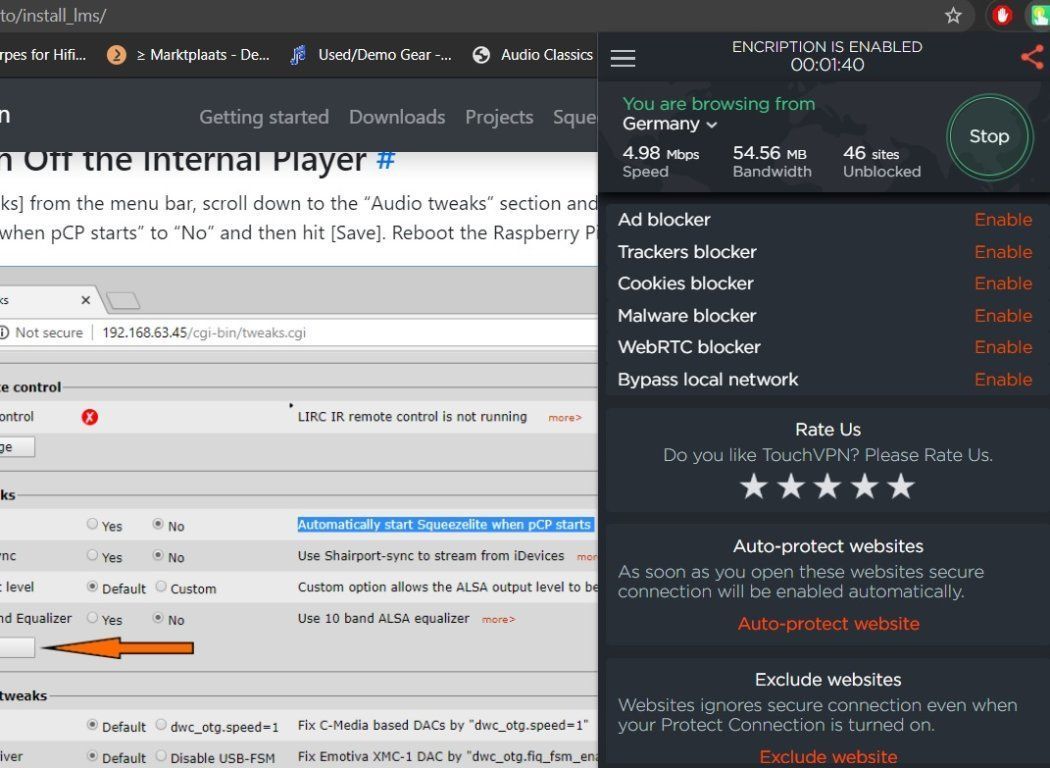
Task: Close the tab in the embedded screenshot
Action: pyautogui.click(x=86, y=300)
